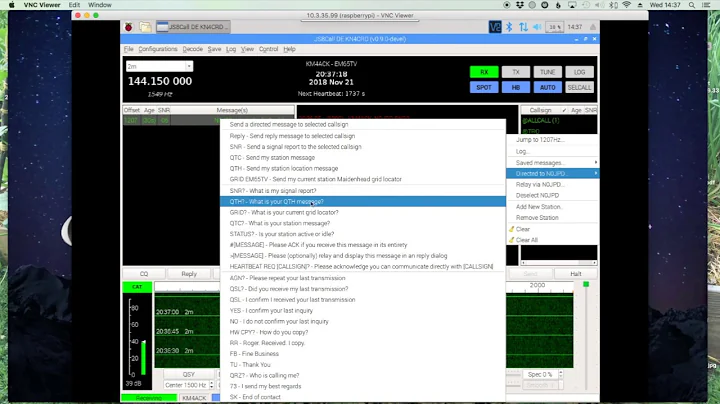The height and width of the screenshot is (404, 720).
Task: Click the Offset column header
Action: [132, 110]
